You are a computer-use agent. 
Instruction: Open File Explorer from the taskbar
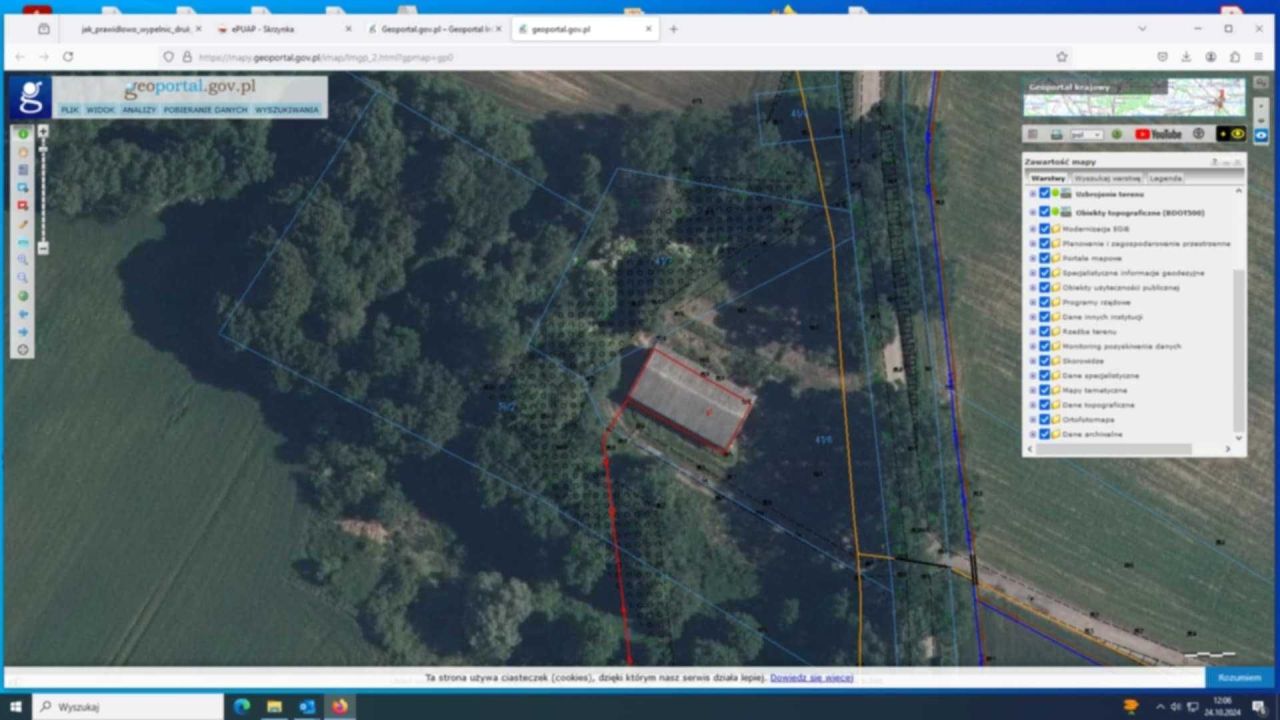(x=274, y=707)
